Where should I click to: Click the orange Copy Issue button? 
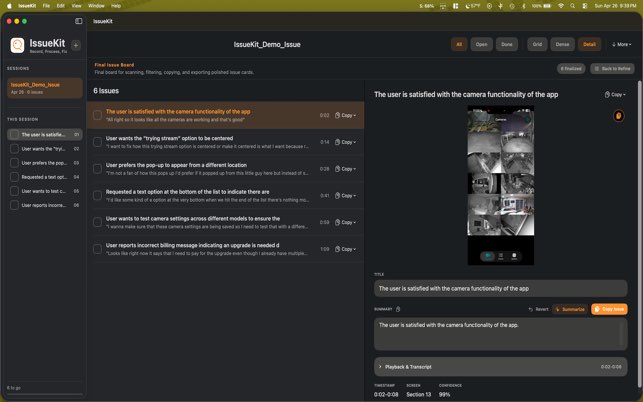[x=609, y=309]
